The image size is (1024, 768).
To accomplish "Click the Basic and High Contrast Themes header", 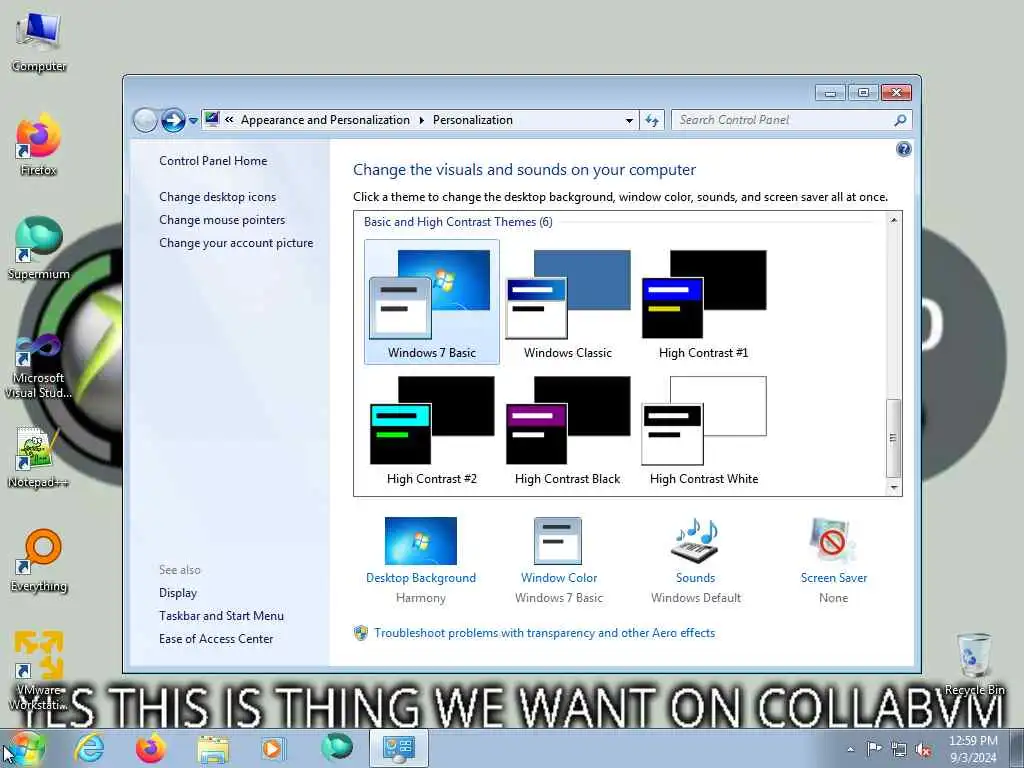I will tap(458, 222).
